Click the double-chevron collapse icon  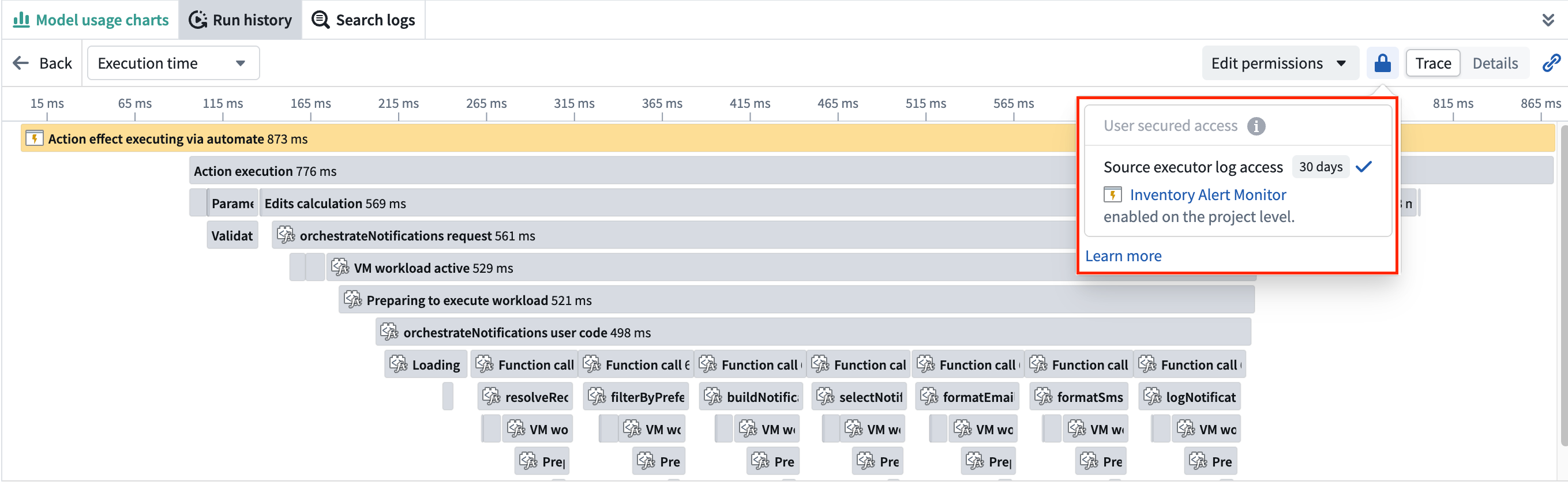1548,20
